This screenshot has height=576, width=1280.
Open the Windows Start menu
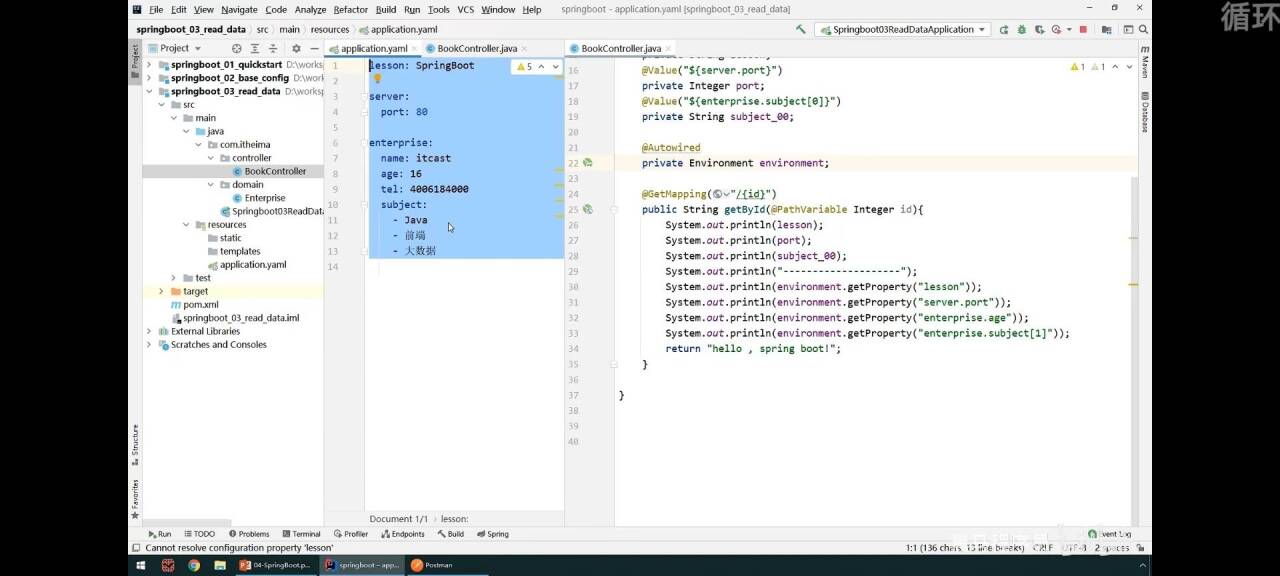click(140, 565)
